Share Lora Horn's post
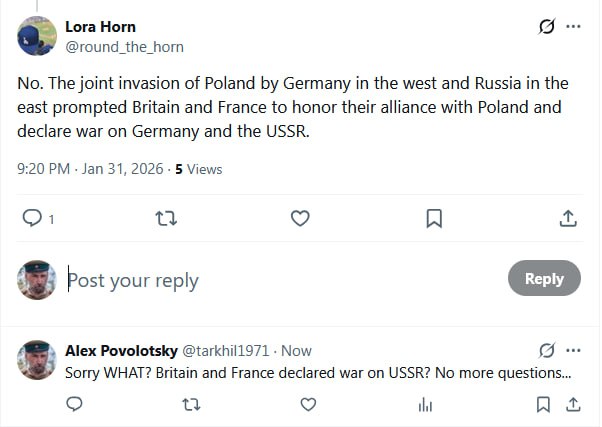This screenshot has width=602, height=427. [x=567, y=218]
